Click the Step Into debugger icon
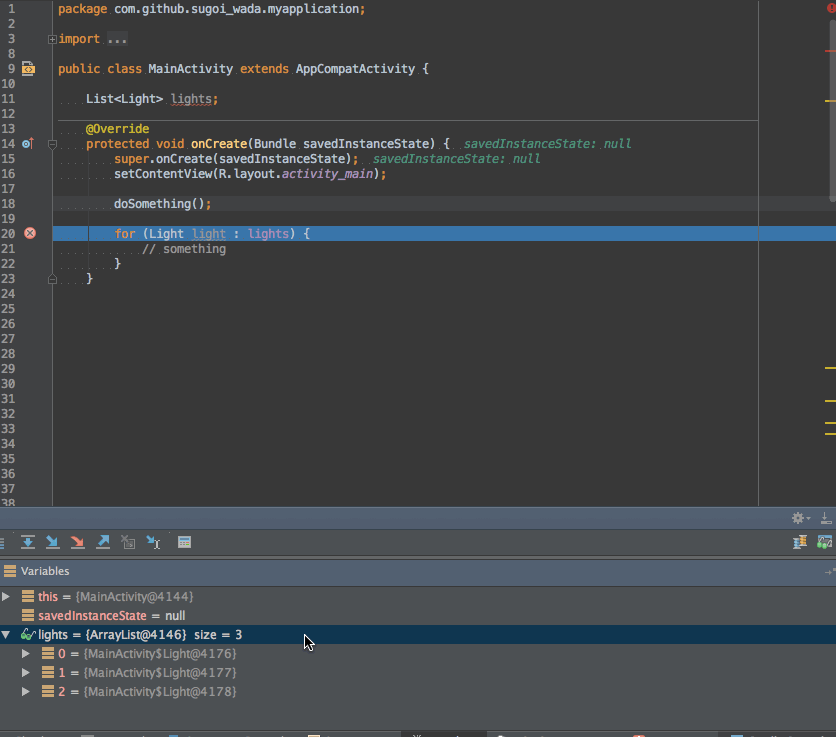The image size is (836, 737). pyautogui.click(x=52, y=542)
